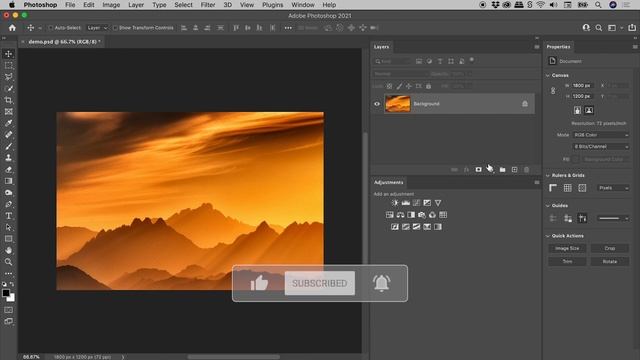Select the Horizontal Type tool
The height and width of the screenshot is (360, 640).
click(8, 216)
